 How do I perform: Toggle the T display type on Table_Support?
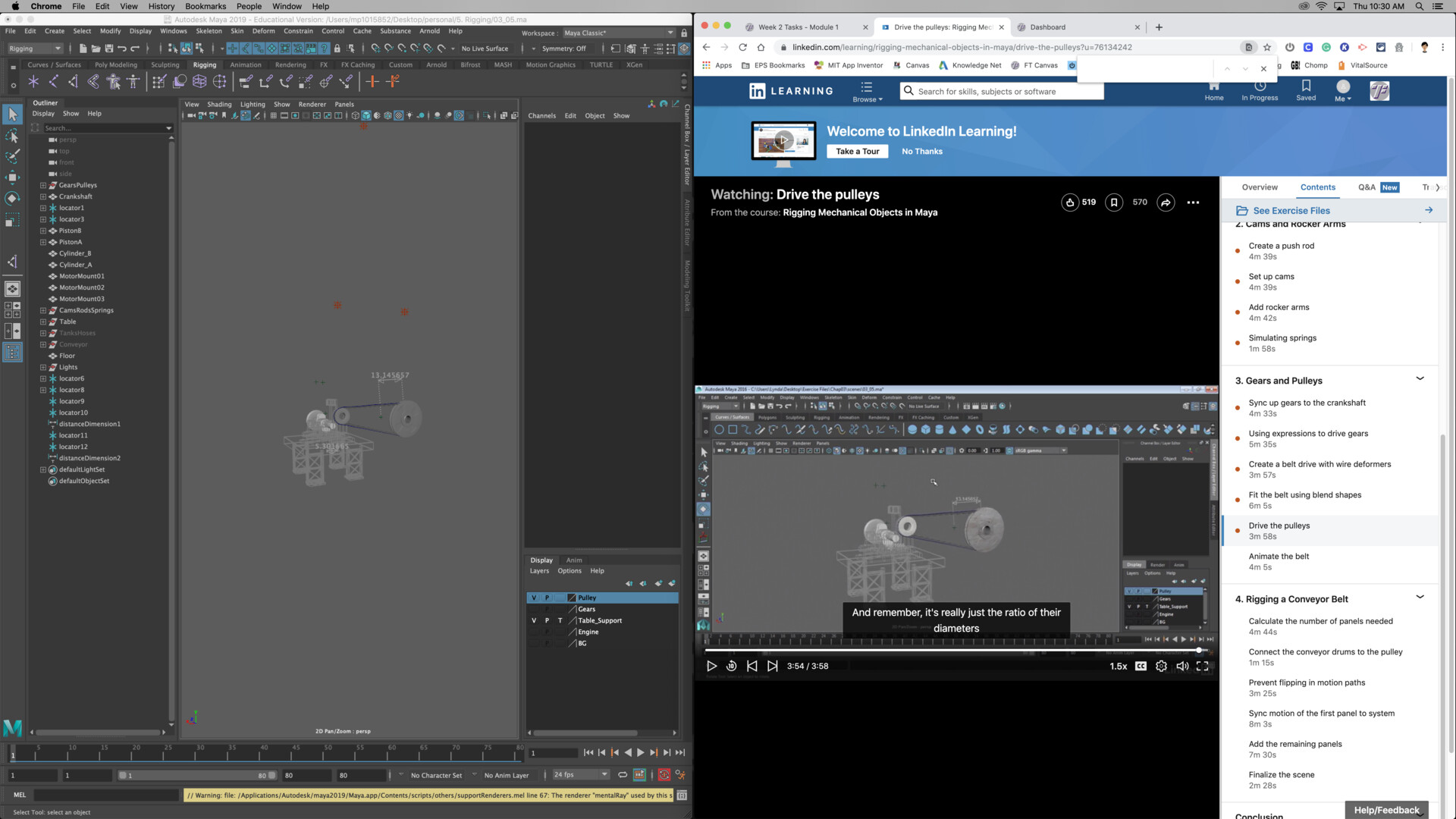click(560, 621)
